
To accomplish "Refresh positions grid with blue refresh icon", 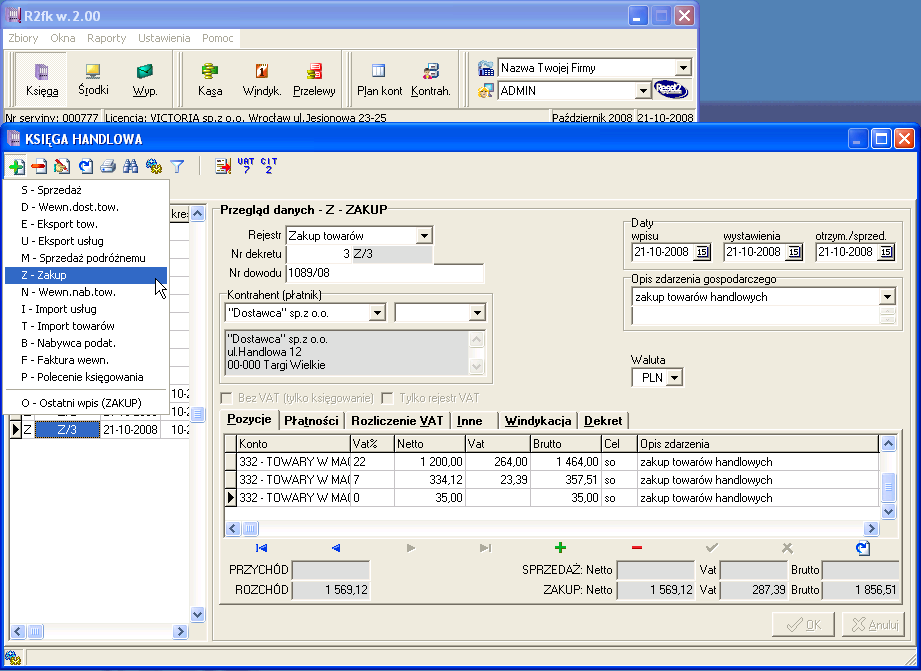I will (862, 548).
